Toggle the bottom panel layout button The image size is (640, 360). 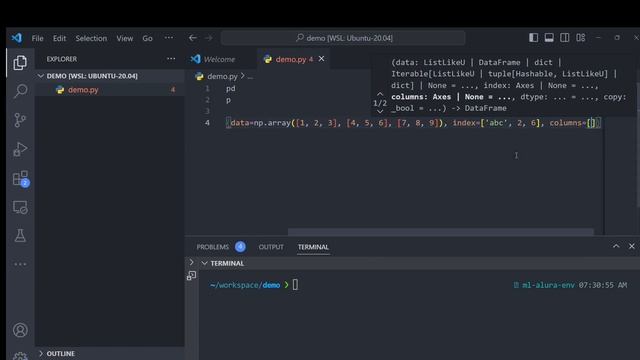[x=549, y=38]
